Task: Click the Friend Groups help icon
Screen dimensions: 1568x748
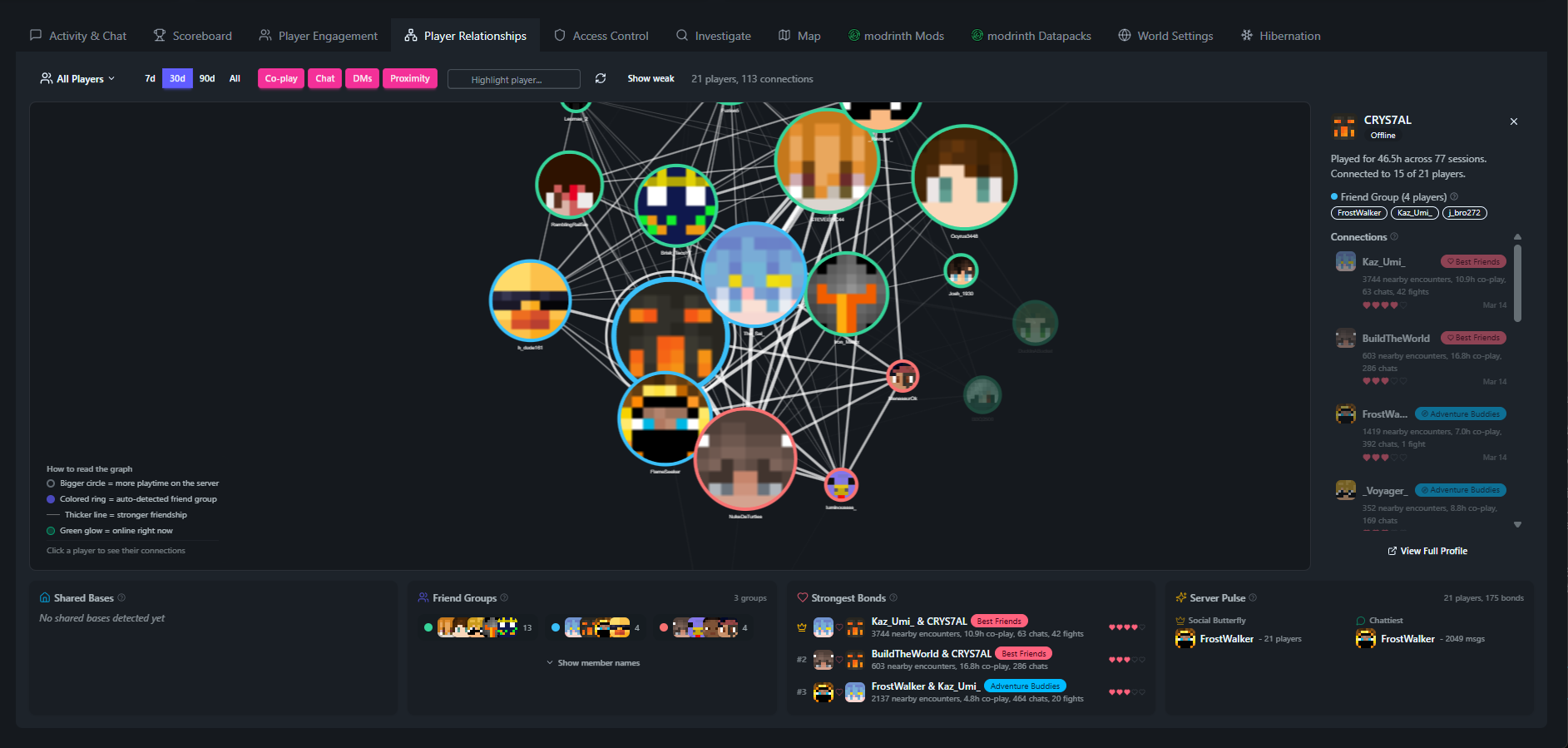Action: 504,597
